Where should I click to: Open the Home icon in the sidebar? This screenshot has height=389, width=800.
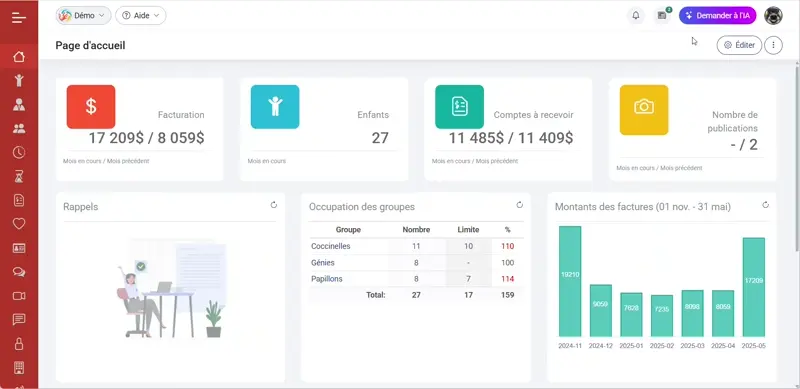pyautogui.click(x=19, y=57)
